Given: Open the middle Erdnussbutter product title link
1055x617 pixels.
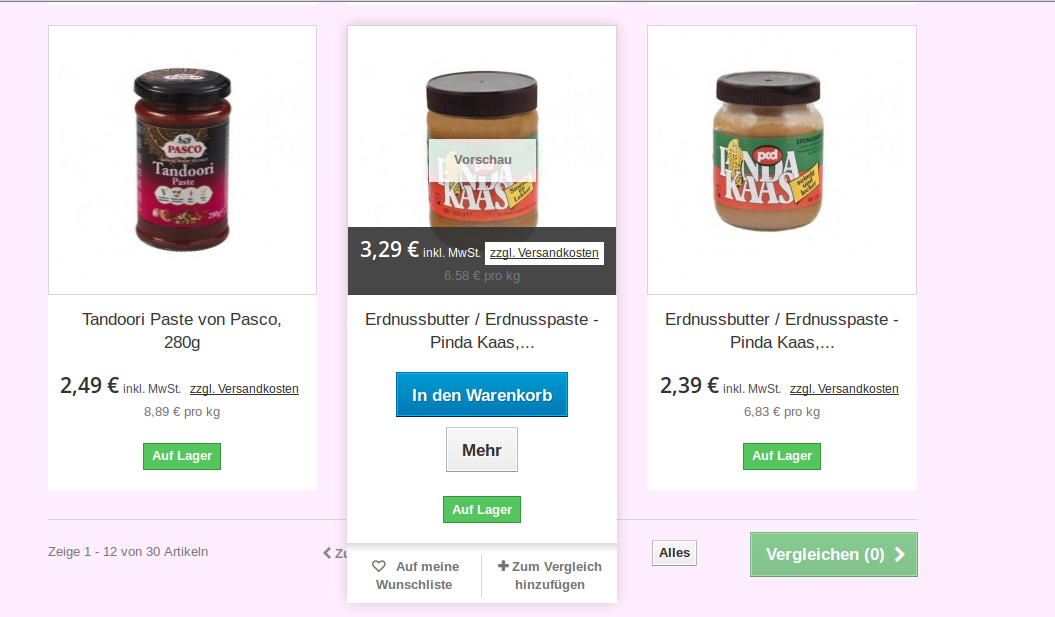Looking at the screenshot, I should tap(482, 330).
